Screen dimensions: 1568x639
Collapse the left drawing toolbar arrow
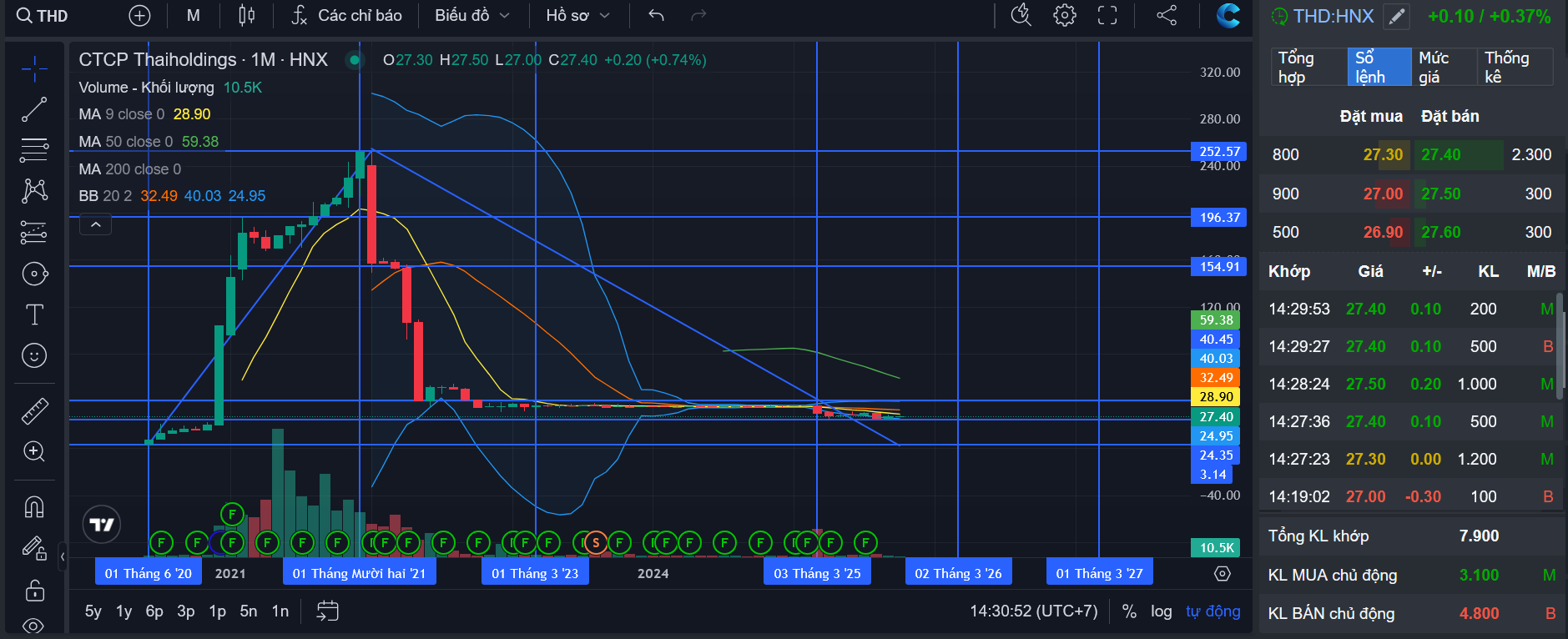tap(63, 556)
